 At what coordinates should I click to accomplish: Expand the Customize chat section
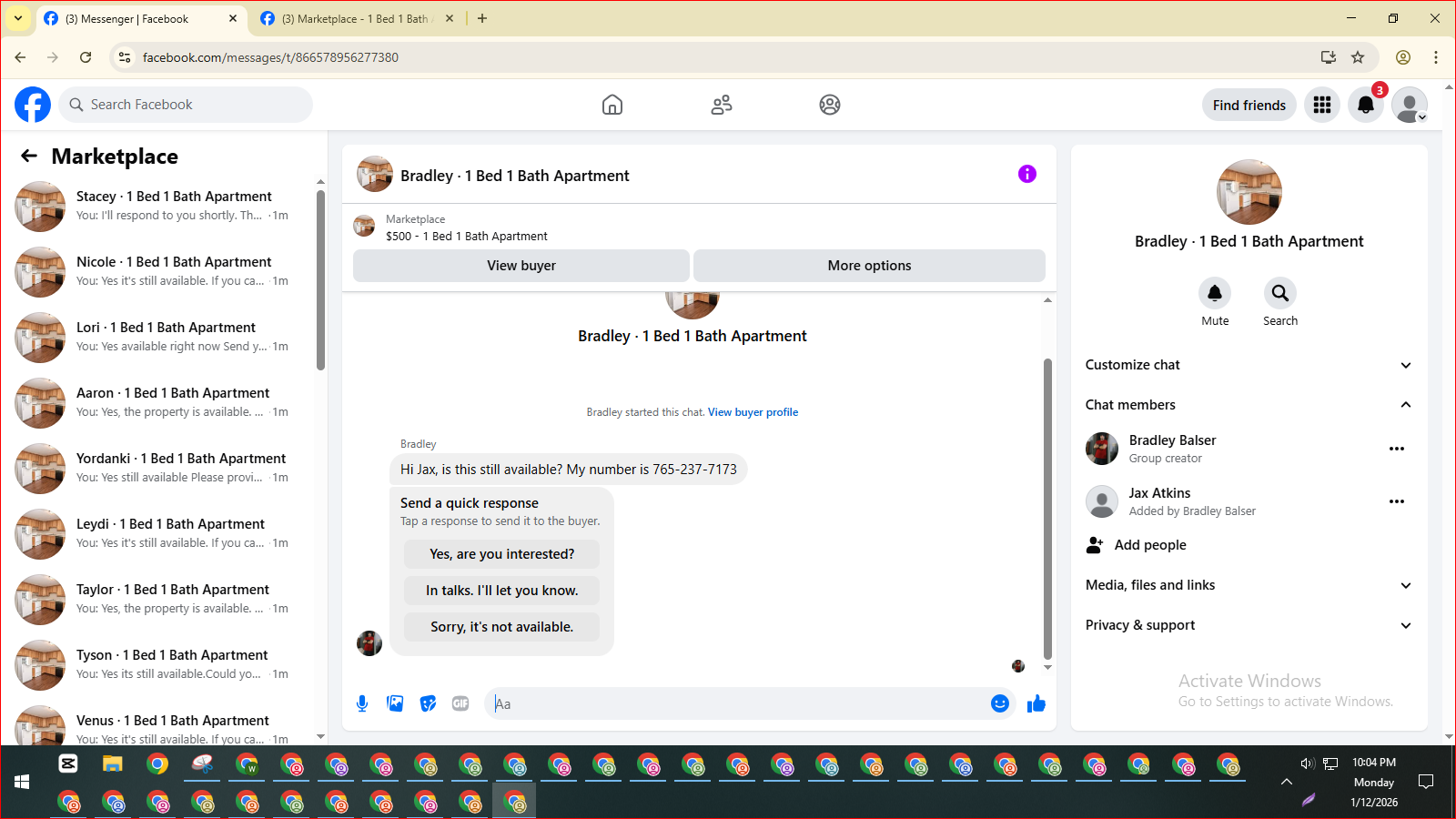click(x=1249, y=365)
